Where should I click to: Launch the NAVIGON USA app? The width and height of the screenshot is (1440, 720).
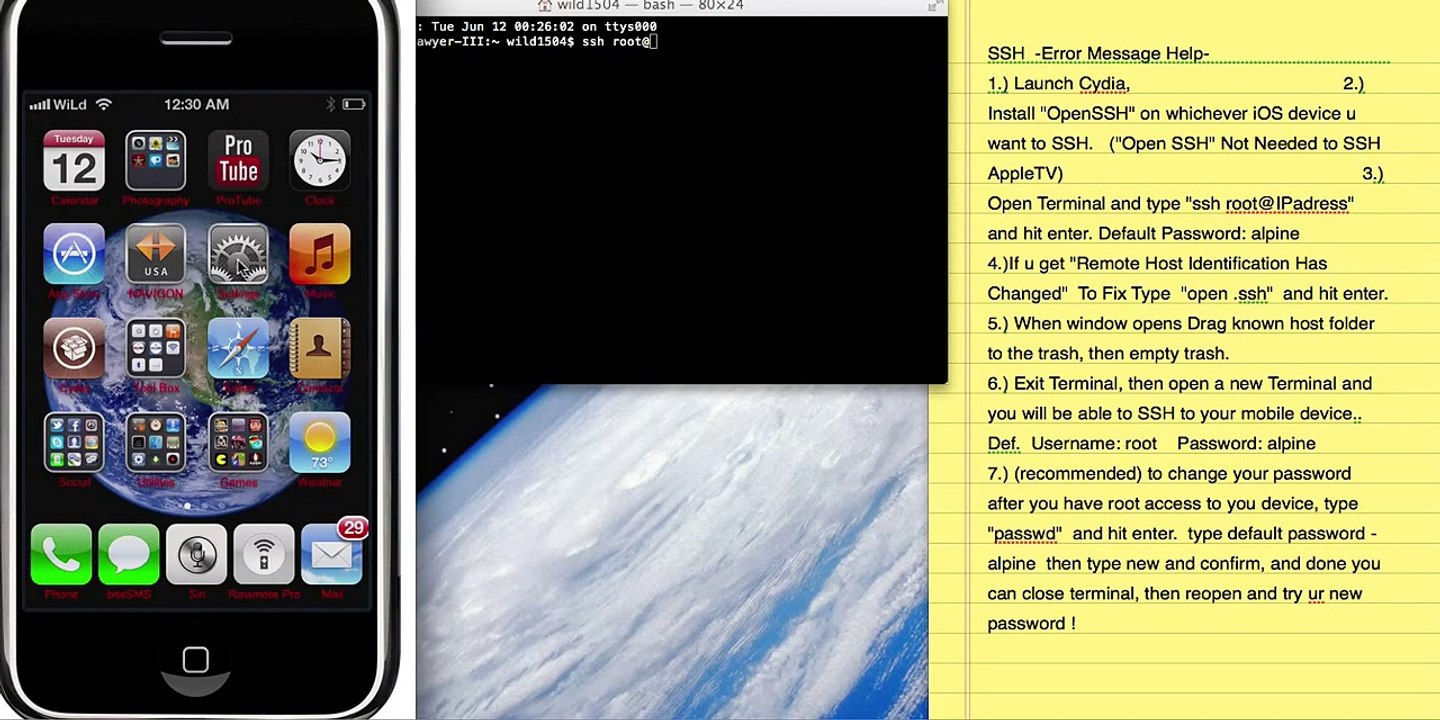coord(156,254)
